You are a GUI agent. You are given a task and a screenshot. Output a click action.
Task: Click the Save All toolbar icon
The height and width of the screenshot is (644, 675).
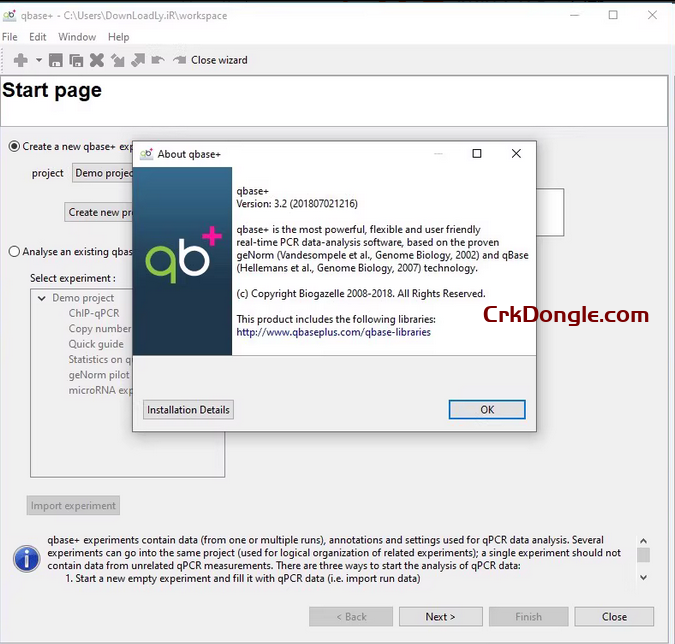click(x=76, y=60)
